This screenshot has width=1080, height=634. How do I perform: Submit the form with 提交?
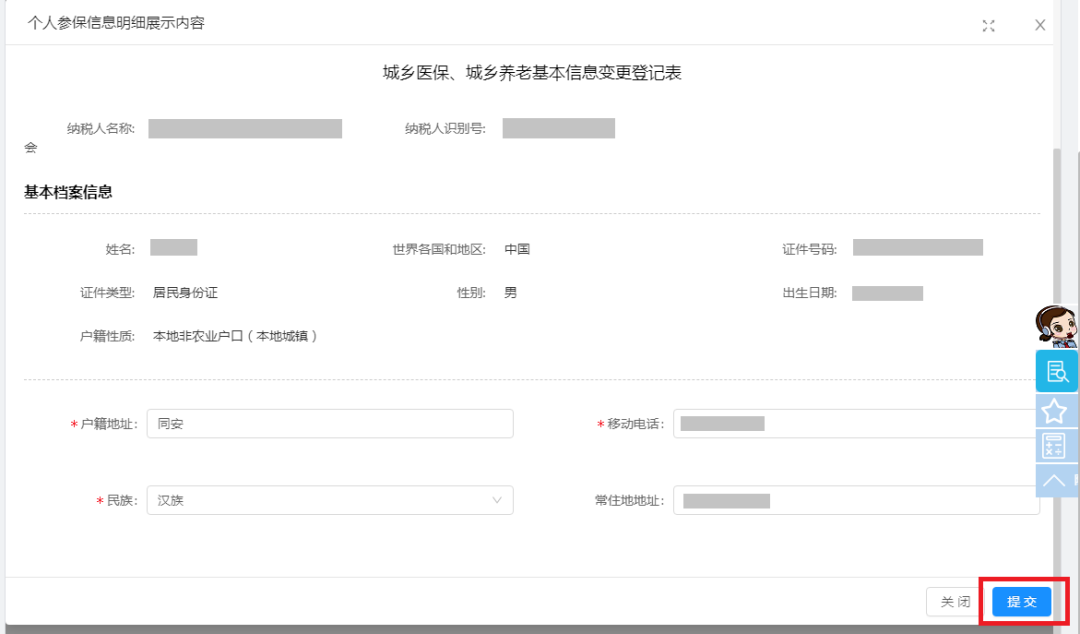1021,602
